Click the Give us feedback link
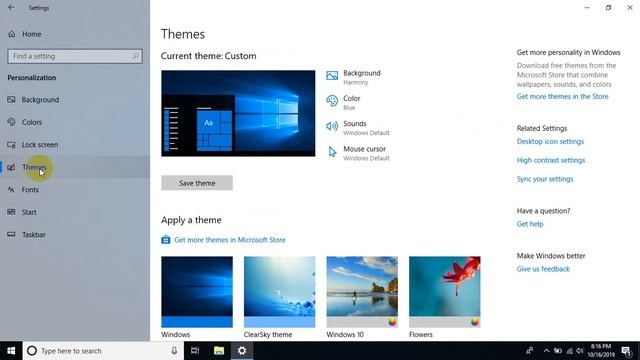640x360 pixels. pyautogui.click(x=543, y=269)
